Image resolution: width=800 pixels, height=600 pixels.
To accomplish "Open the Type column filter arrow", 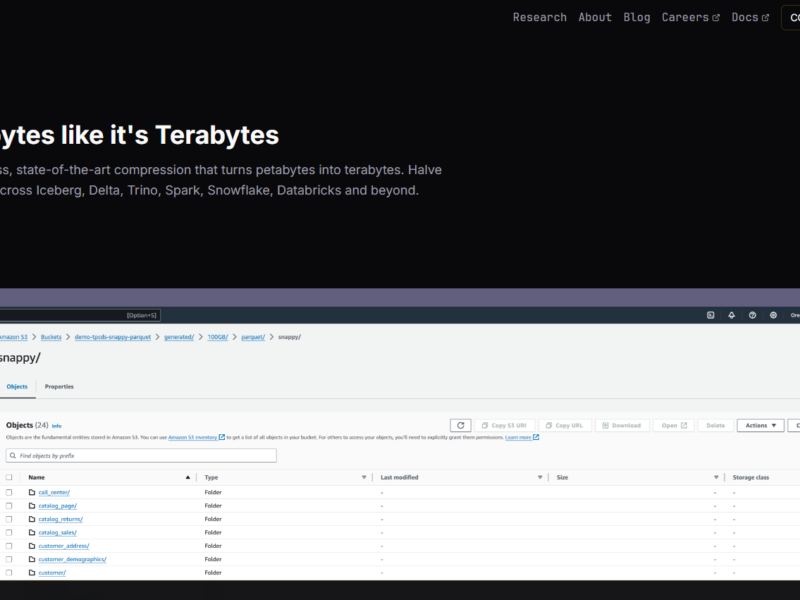I will (364, 478).
